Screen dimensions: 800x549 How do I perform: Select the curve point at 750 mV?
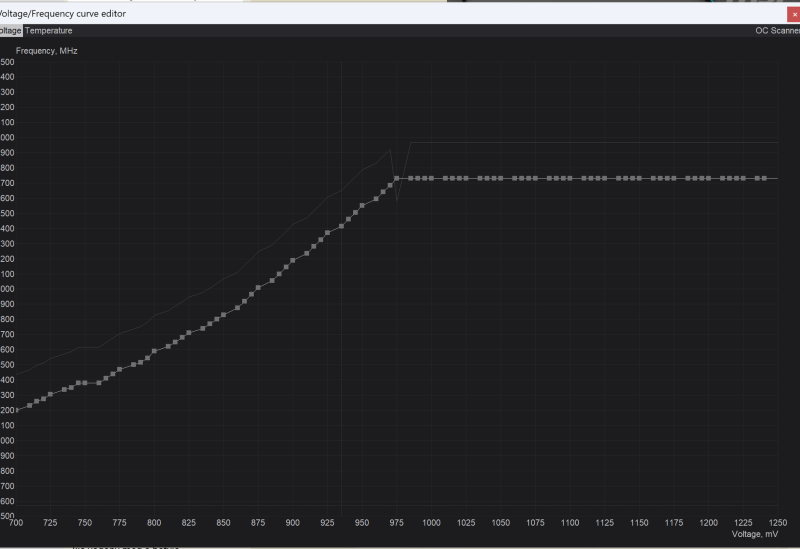(x=85, y=383)
